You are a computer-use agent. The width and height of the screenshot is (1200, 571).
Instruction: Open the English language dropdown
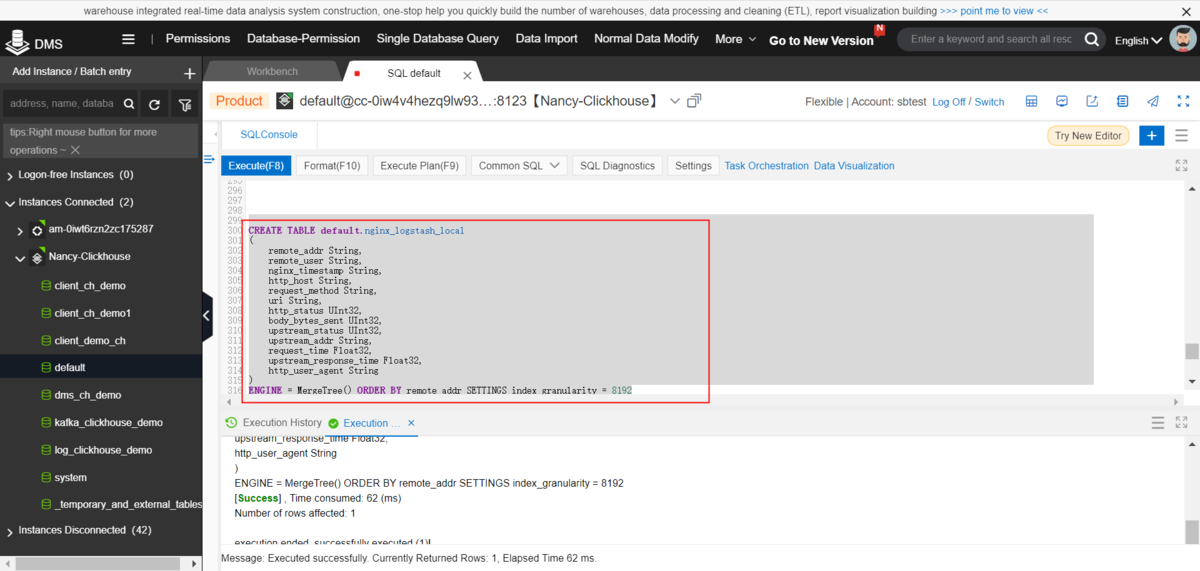[x=1138, y=40]
